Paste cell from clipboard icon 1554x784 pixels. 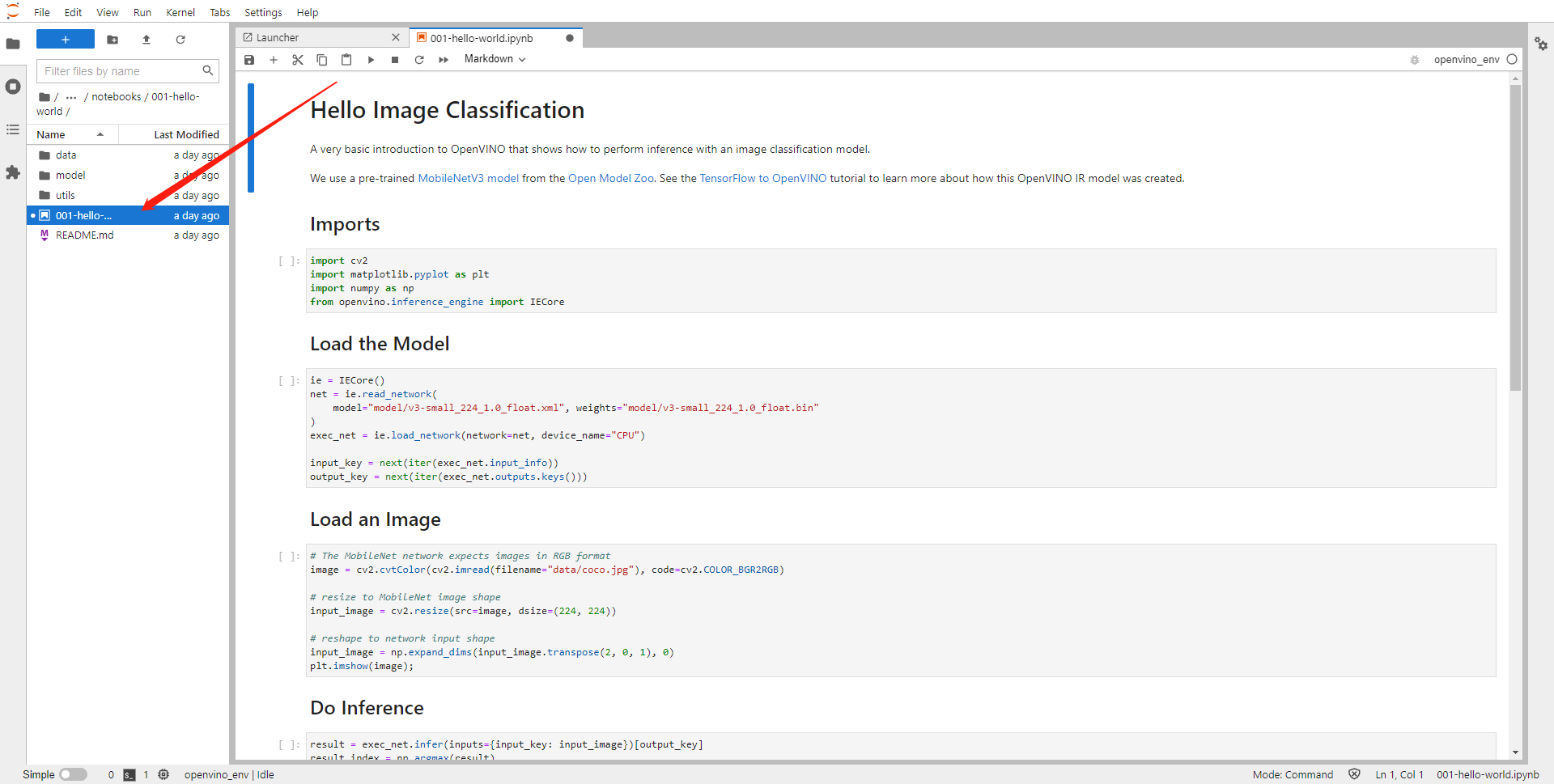(x=346, y=60)
